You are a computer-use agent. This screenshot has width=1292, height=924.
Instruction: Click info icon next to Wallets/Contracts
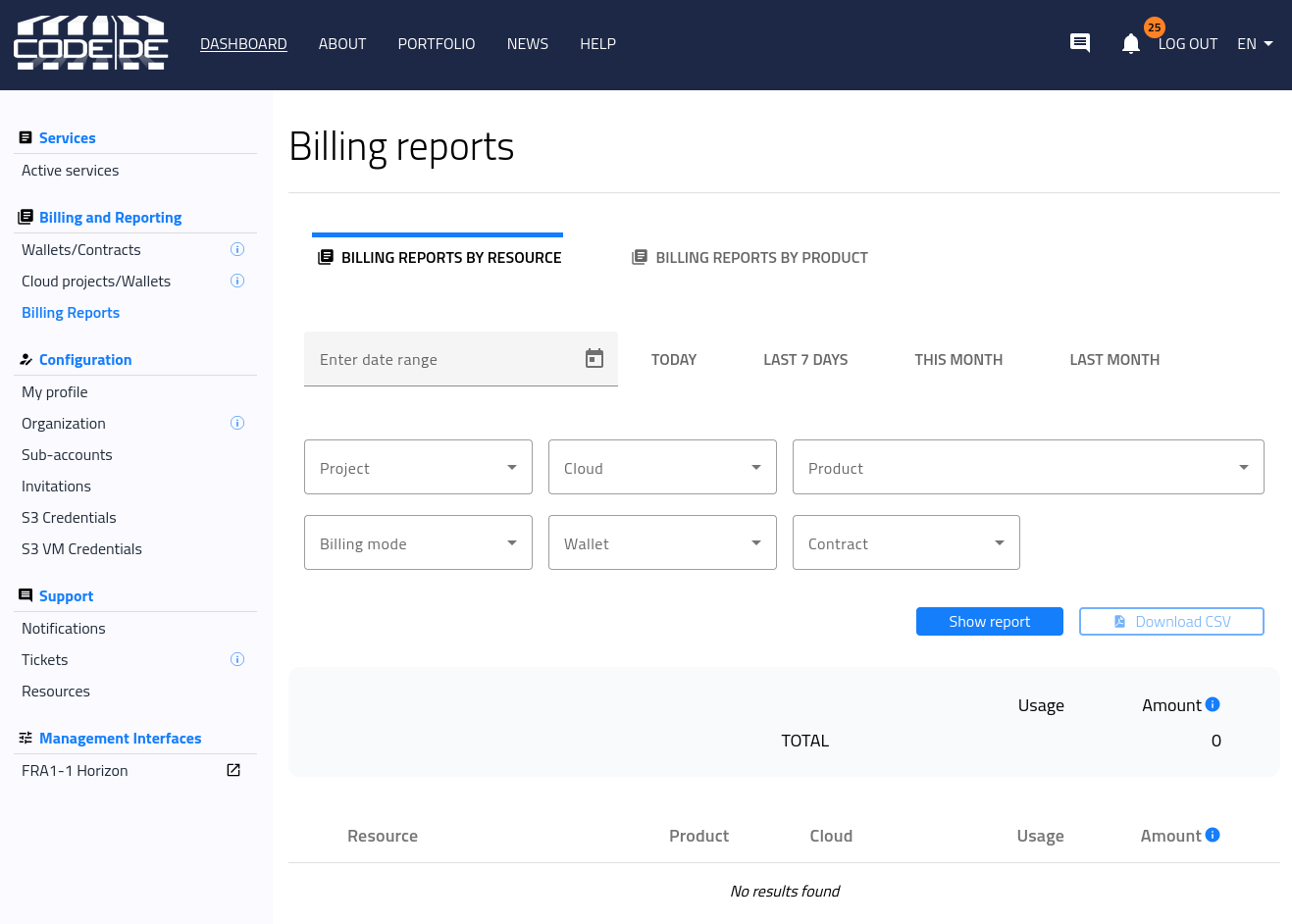point(236,250)
